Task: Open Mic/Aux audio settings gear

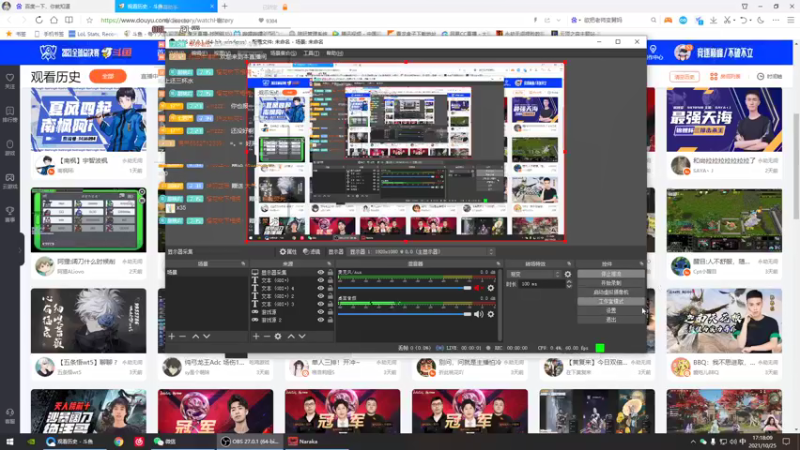Action: point(491,288)
